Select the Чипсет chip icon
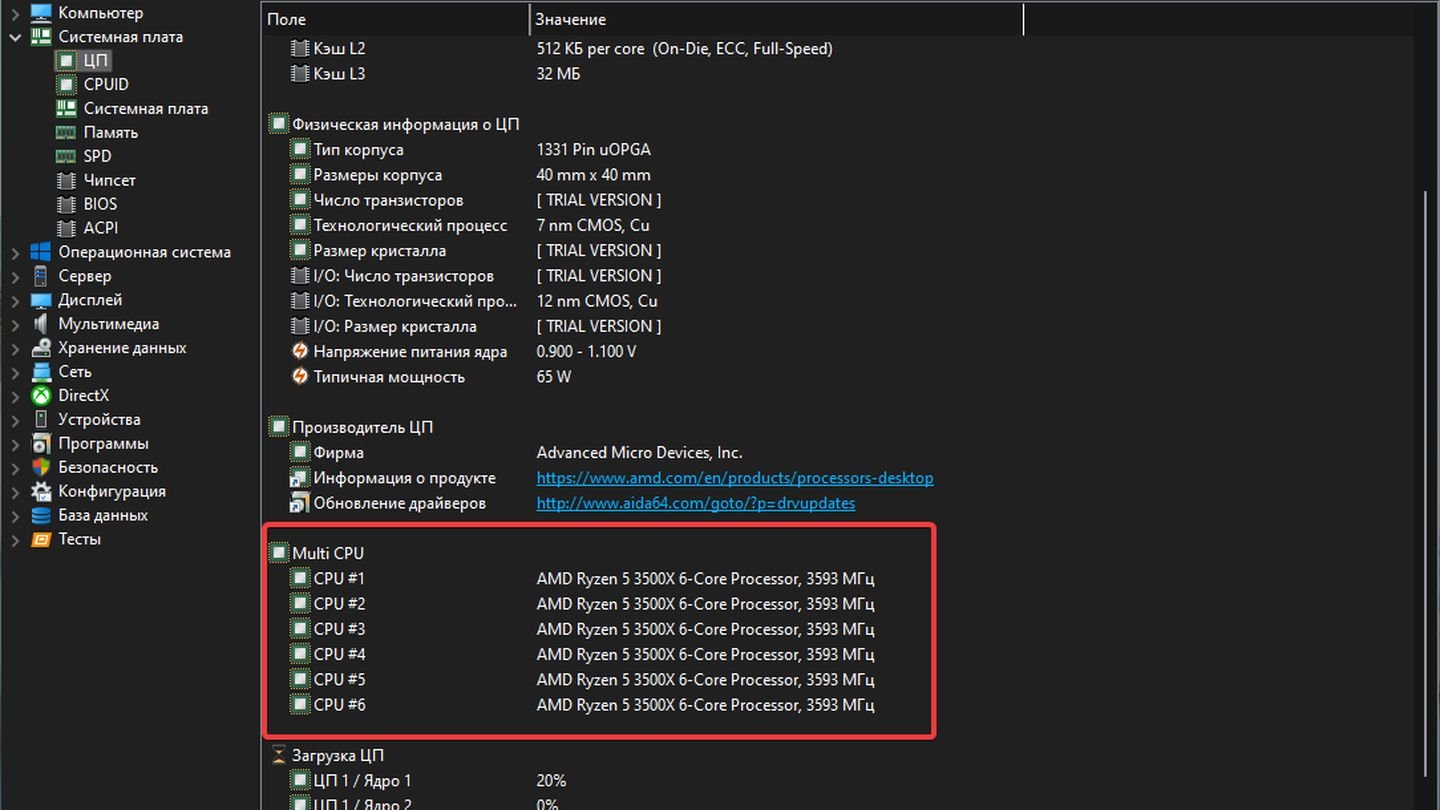This screenshot has width=1440, height=810. [x=66, y=181]
